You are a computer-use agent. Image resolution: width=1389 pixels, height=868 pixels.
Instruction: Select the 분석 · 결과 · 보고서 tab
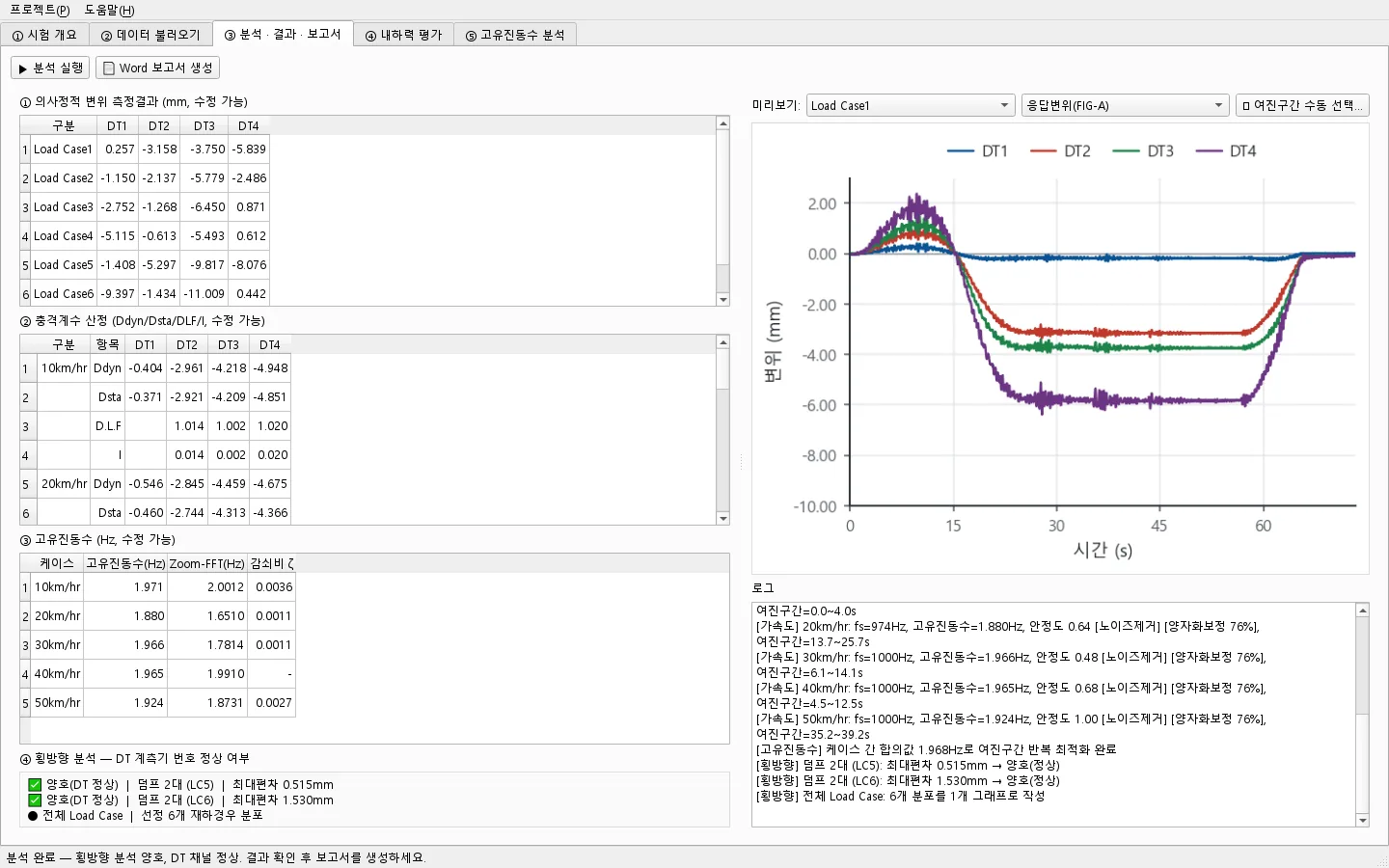tap(283, 34)
